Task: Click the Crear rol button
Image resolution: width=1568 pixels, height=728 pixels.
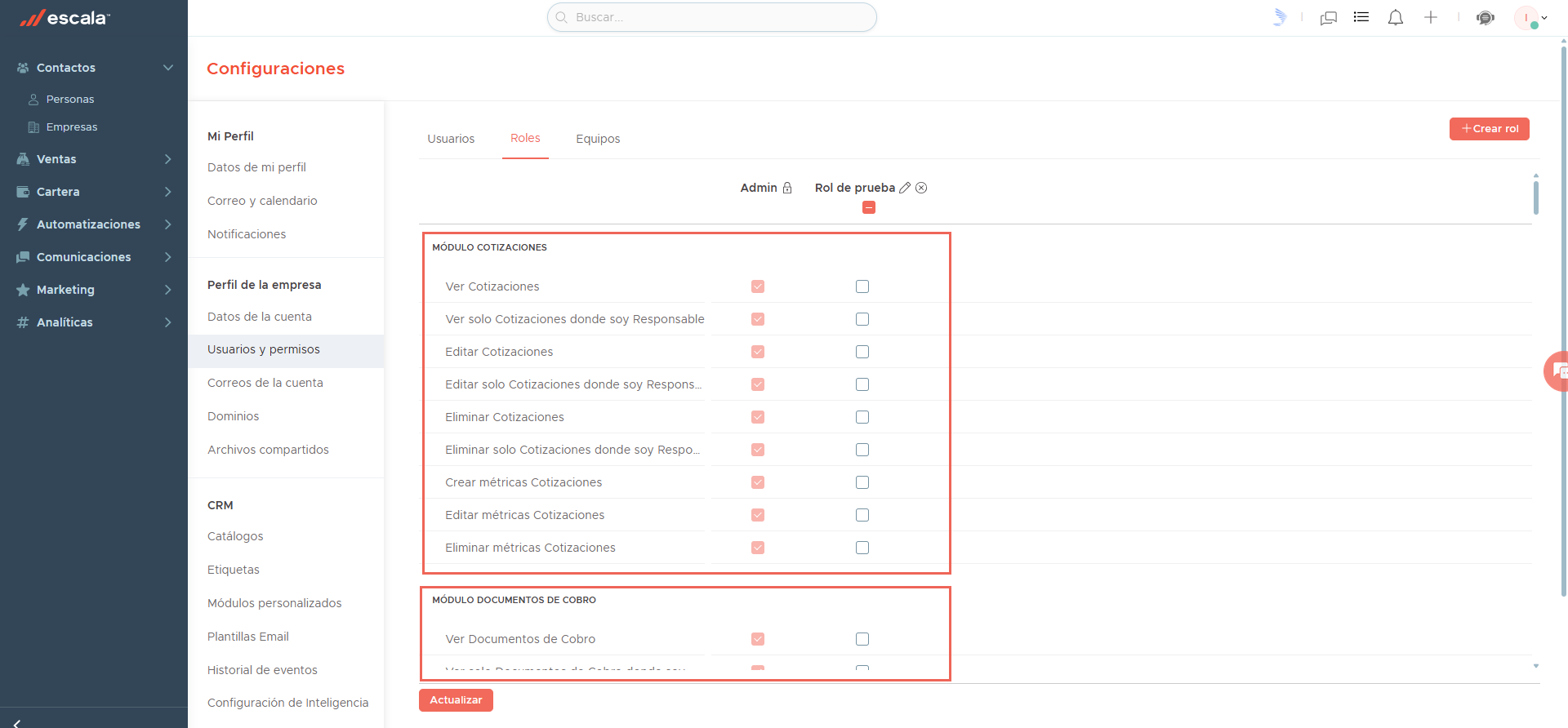Action: [1490, 129]
